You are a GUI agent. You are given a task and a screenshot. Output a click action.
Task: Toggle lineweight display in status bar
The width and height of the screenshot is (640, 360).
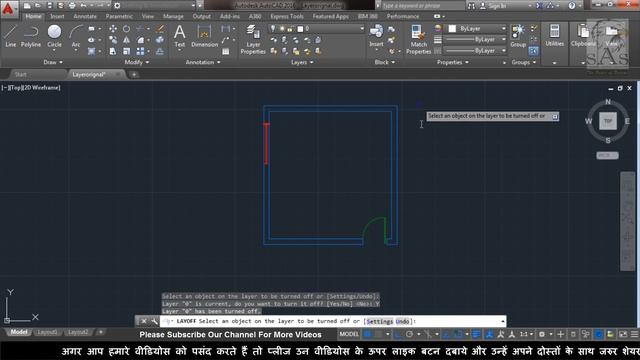(x=476, y=334)
